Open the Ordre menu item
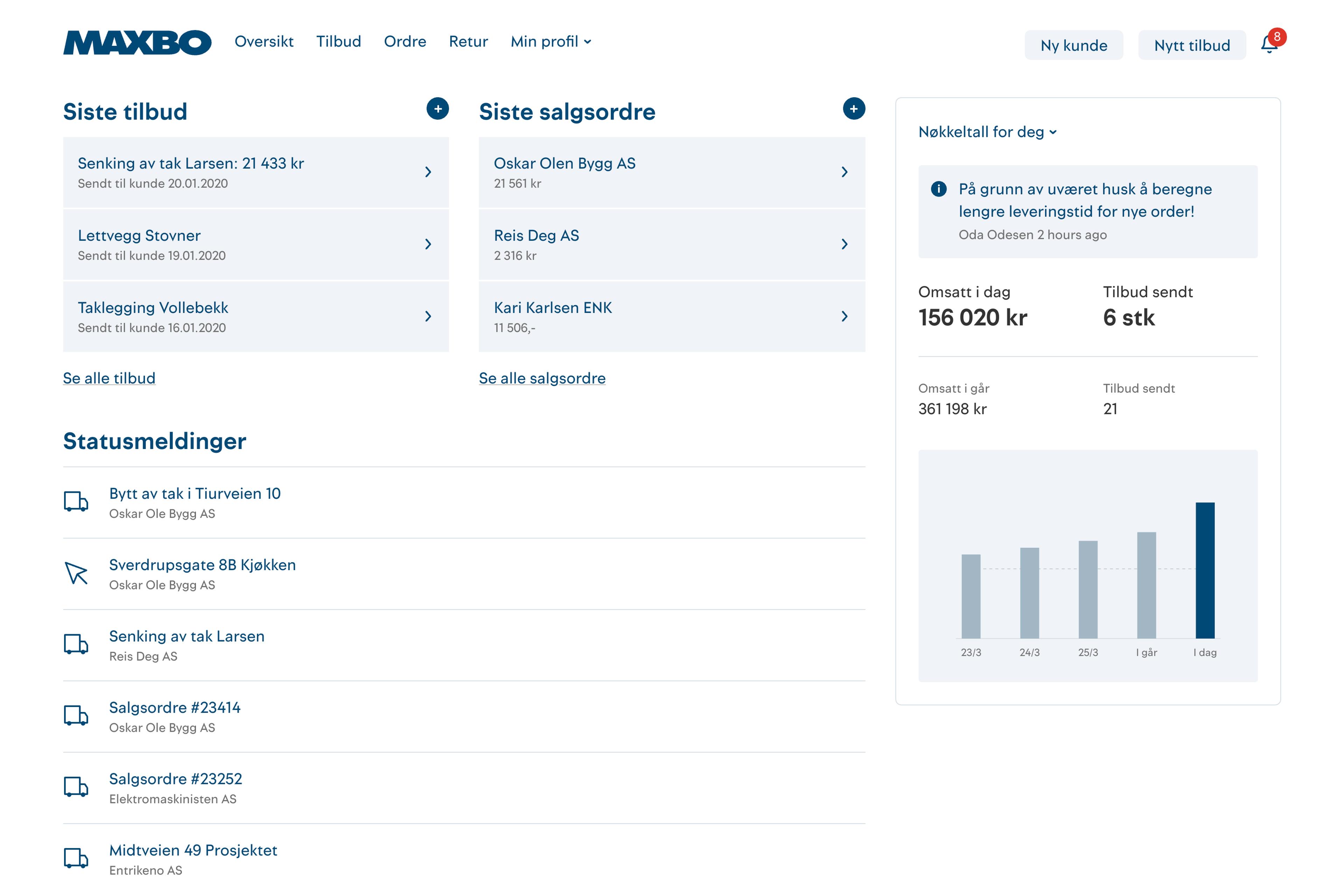Screen dimensions: 1344x896 click(405, 42)
